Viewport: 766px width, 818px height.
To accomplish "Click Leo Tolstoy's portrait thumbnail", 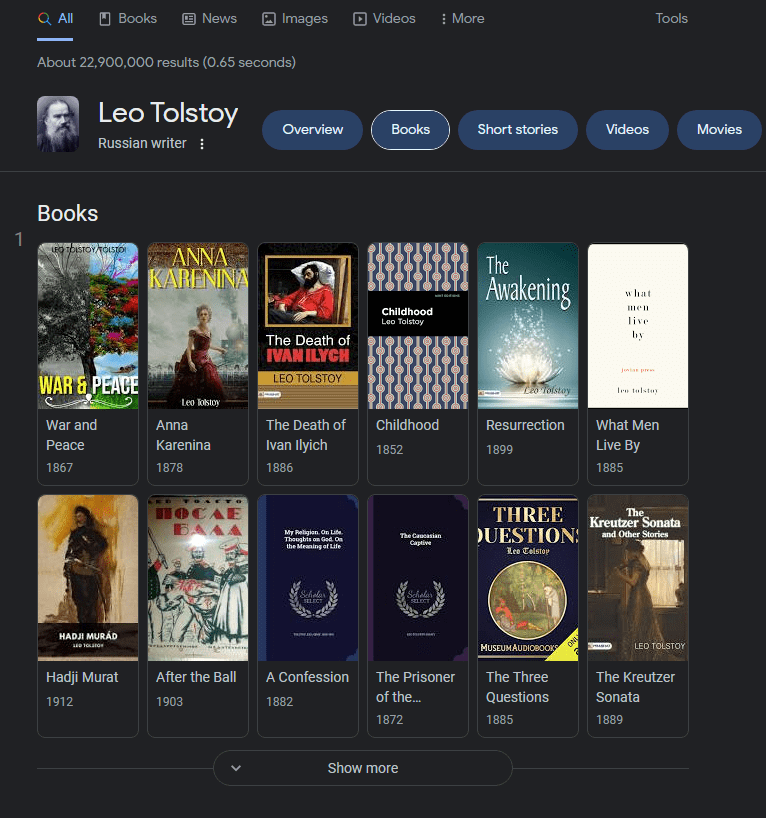I will pyautogui.click(x=58, y=124).
